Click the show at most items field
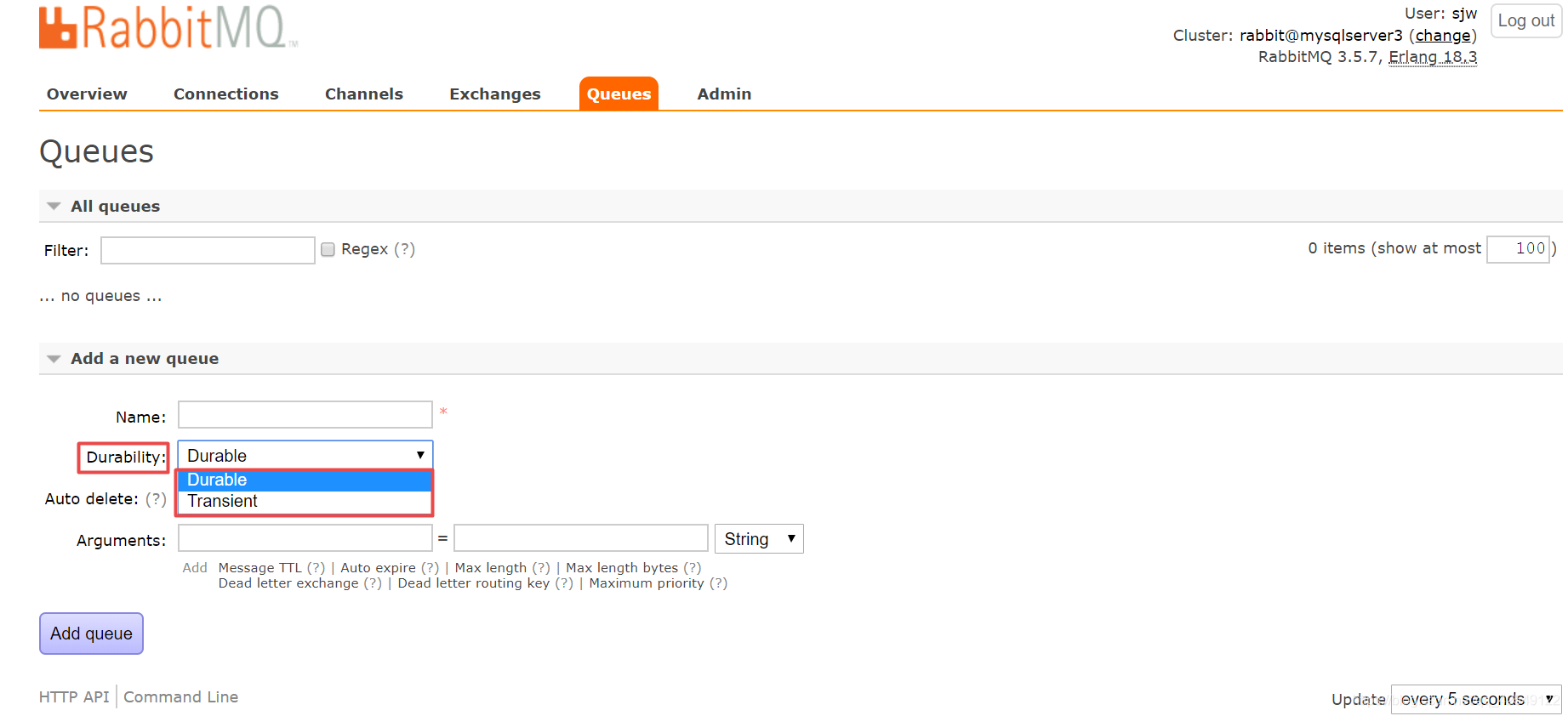 (x=1518, y=248)
